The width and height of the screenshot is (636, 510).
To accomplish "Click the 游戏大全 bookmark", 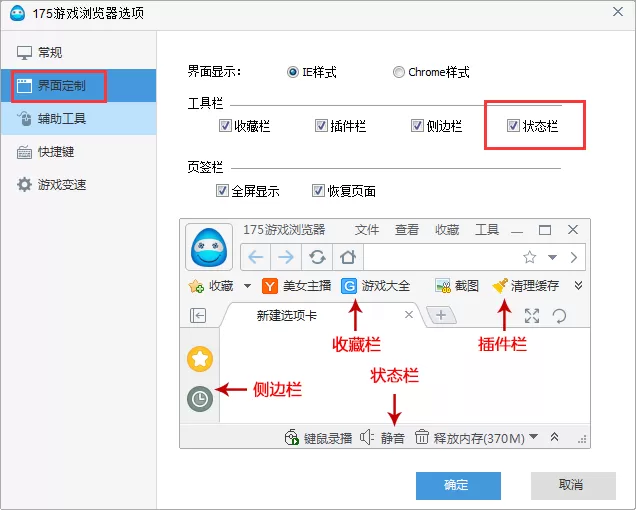I will coord(376,286).
